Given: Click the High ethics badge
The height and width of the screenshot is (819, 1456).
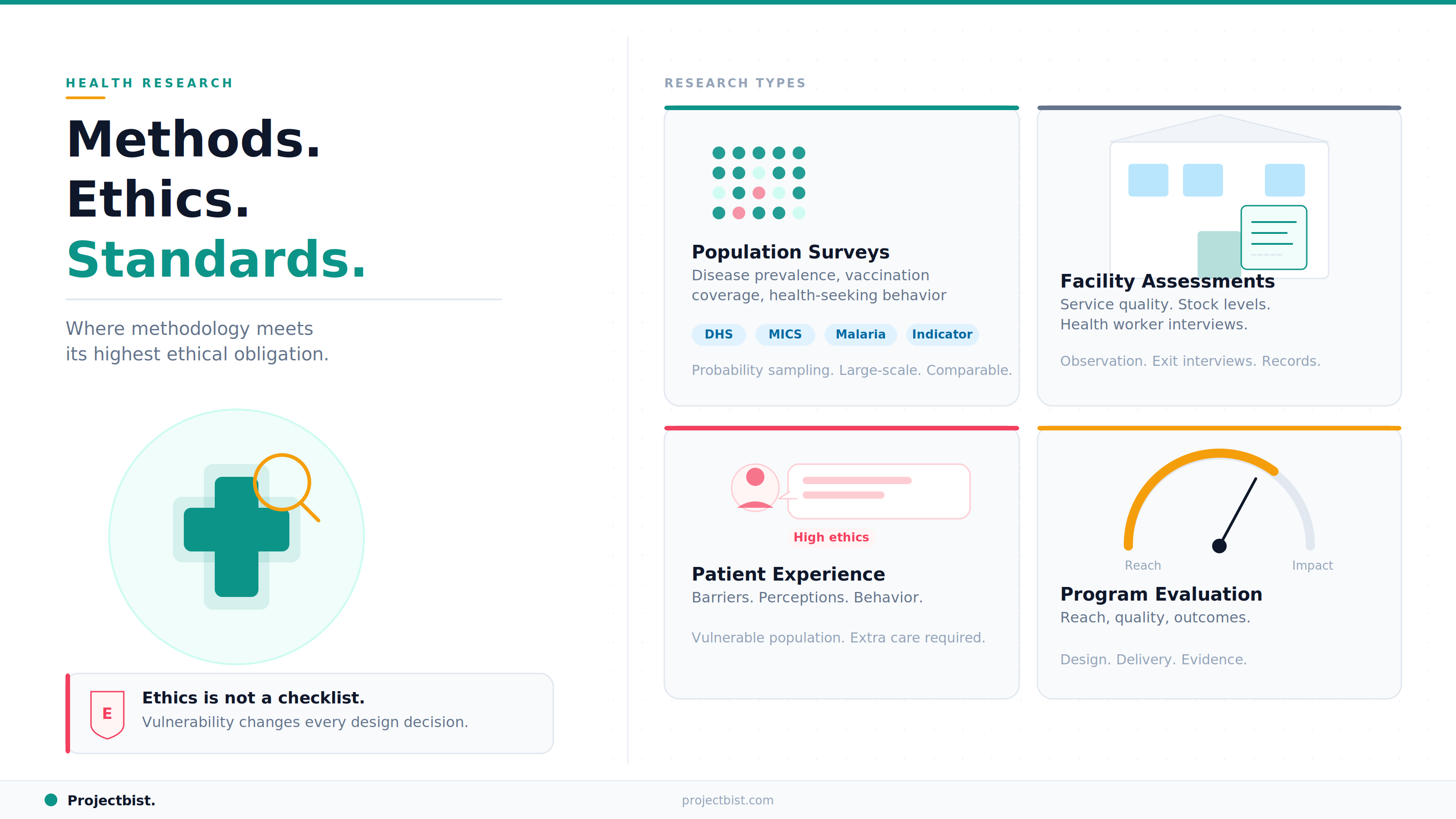Looking at the screenshot, I should pos(831,537).
